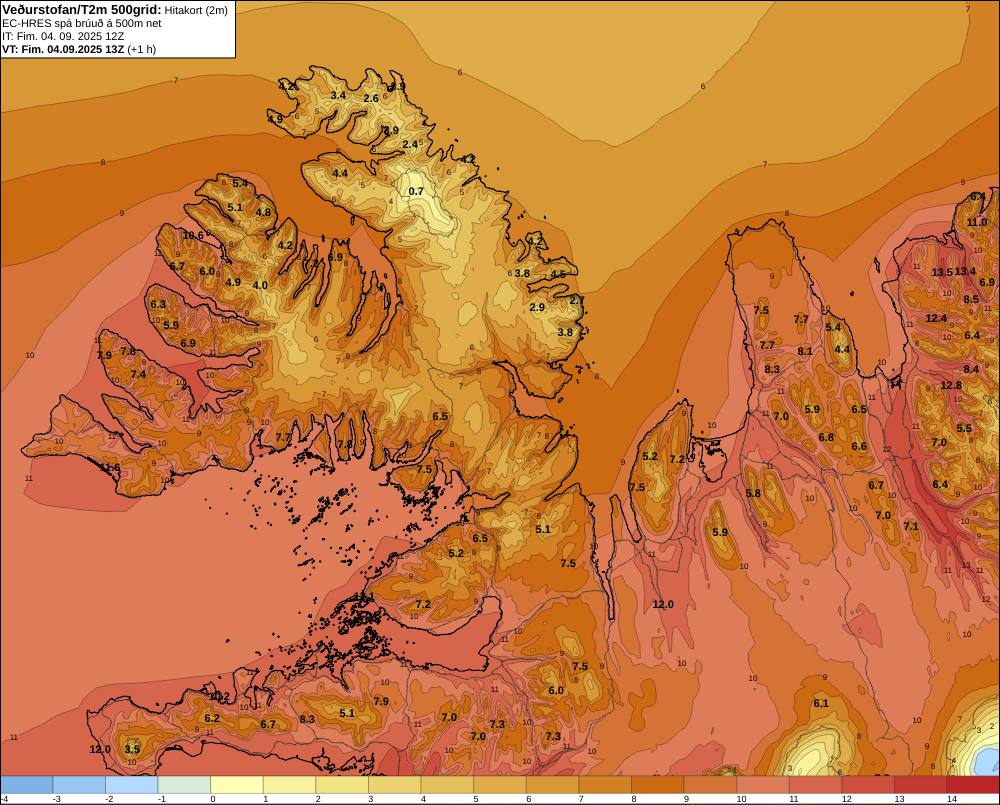
Task: Click the temperature value '6.8'
Action: pos(826,438)
